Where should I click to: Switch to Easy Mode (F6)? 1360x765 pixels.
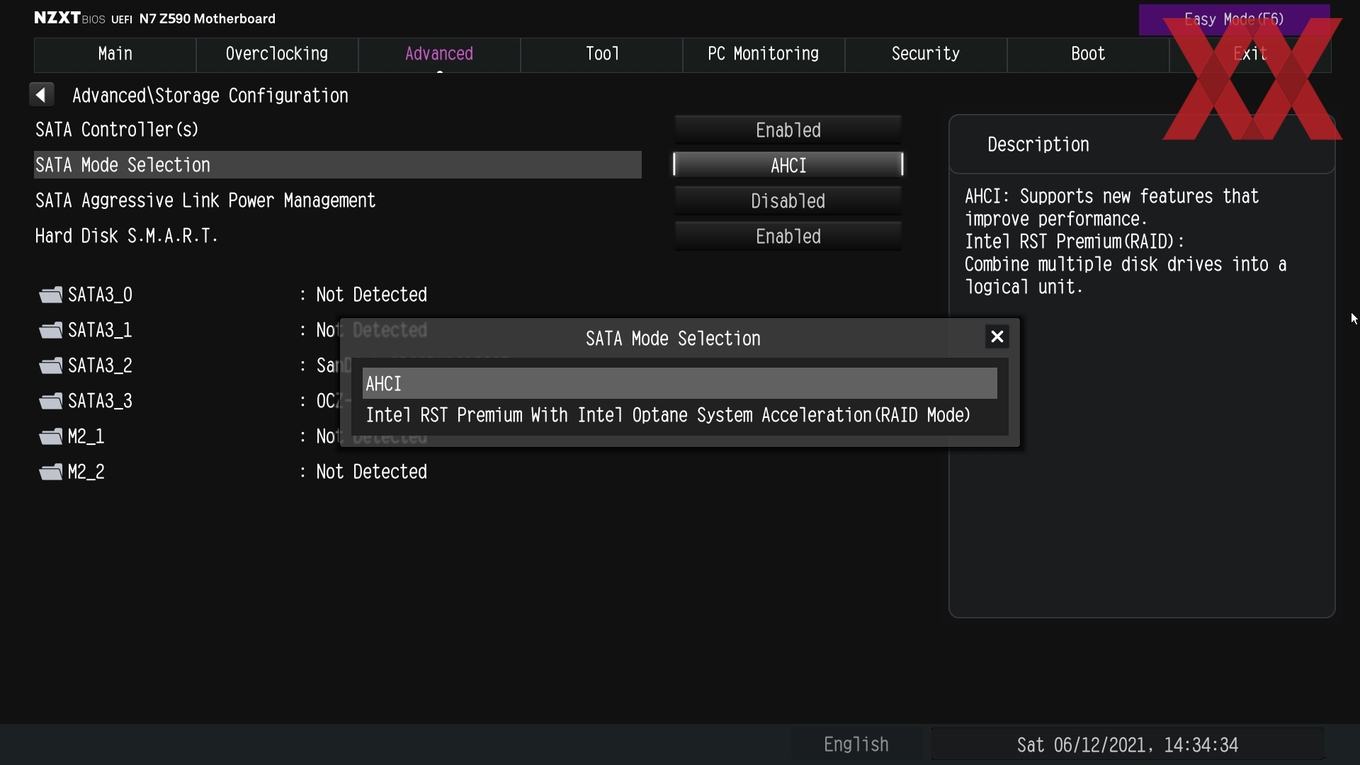click(x=1234, y=19)
